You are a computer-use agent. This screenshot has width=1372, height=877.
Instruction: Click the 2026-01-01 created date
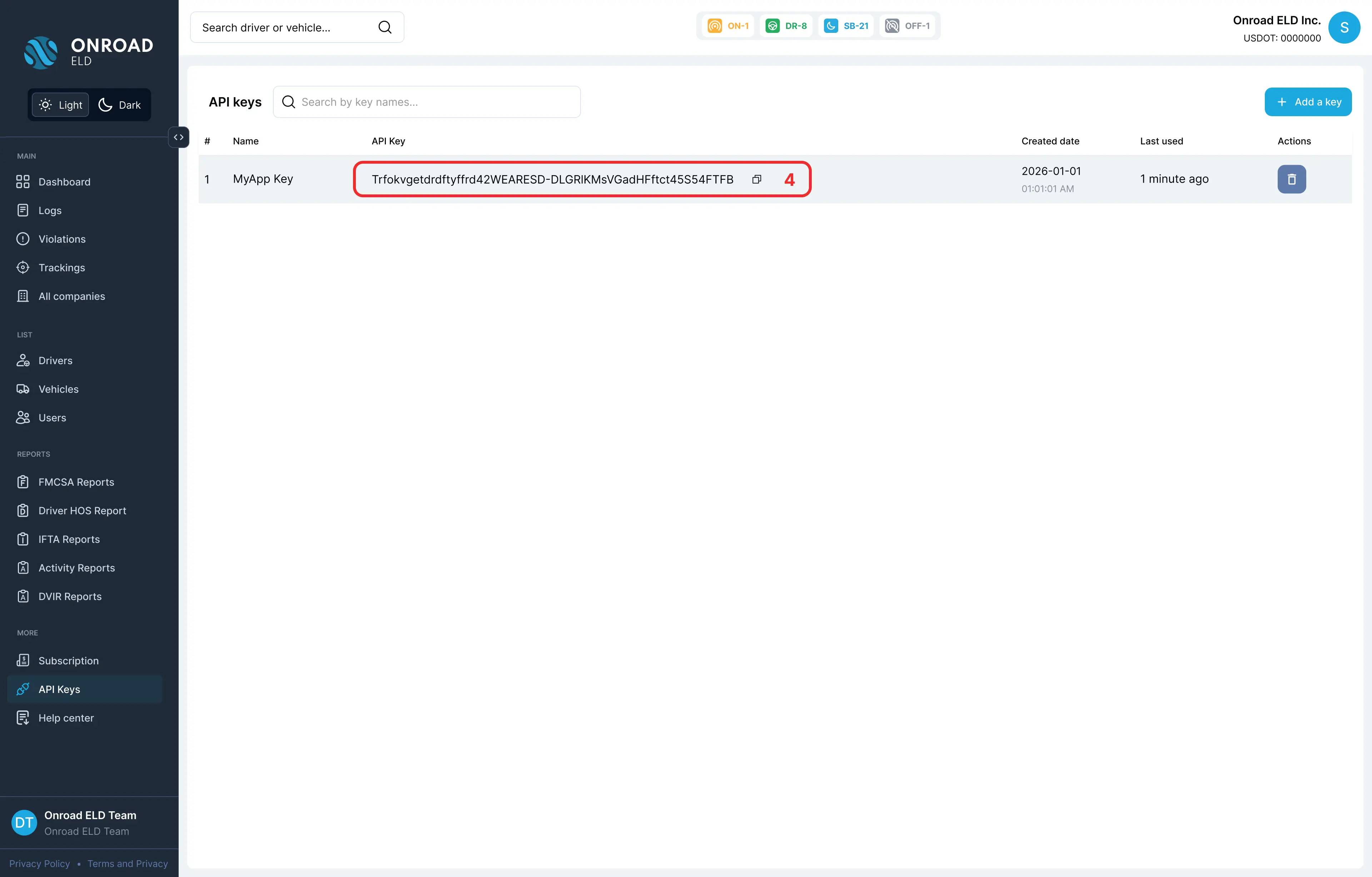(x=1051, y=171)
